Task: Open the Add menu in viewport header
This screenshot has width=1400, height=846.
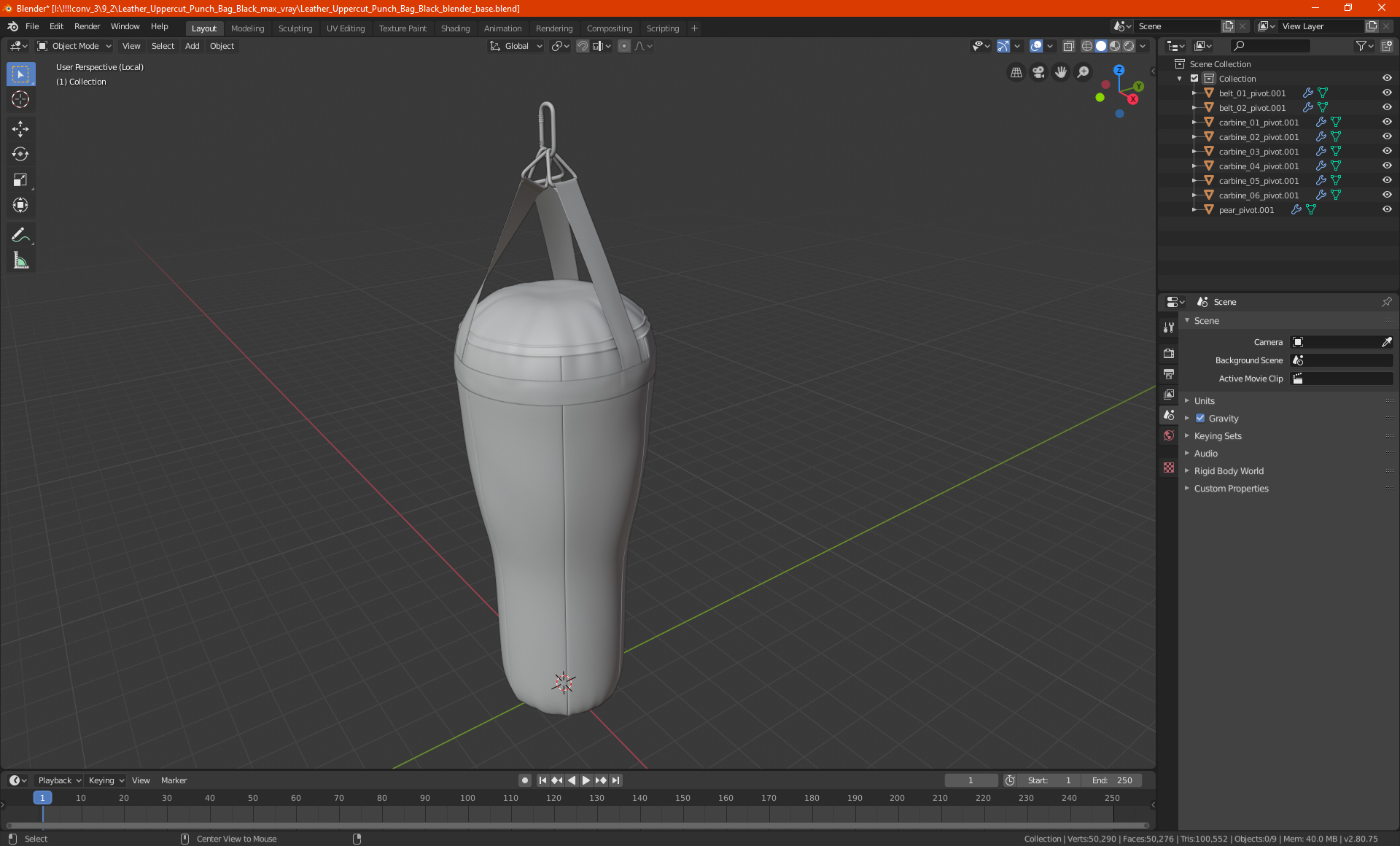Action: point(192,46)
